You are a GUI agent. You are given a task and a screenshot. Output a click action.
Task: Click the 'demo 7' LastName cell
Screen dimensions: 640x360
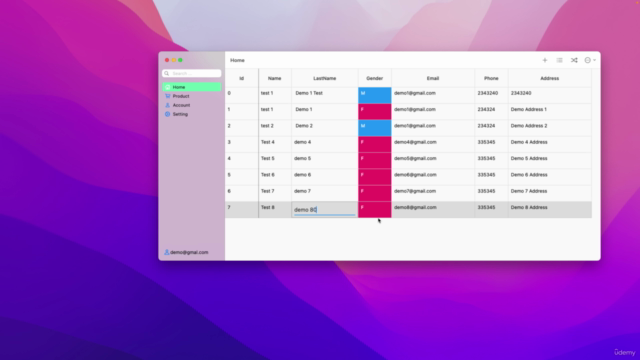tap(325, 193)
